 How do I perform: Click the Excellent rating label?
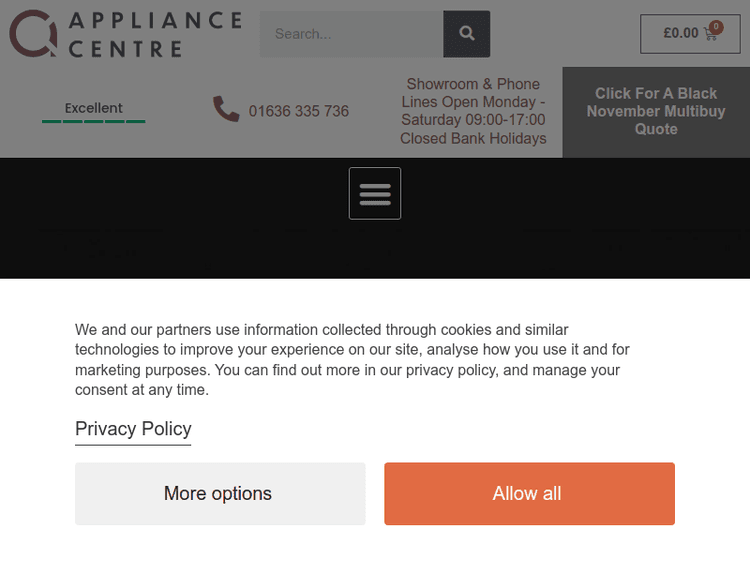pos(93,108)
